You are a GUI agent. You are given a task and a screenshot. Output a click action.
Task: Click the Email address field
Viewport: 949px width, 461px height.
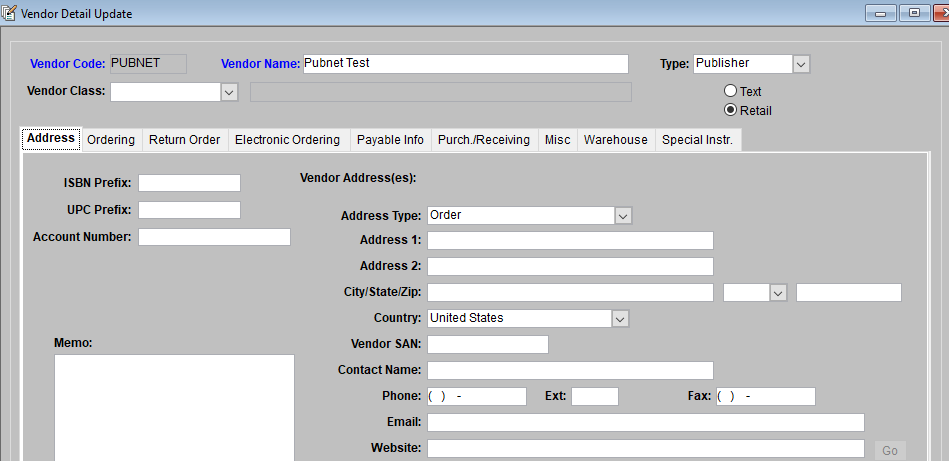645,422
